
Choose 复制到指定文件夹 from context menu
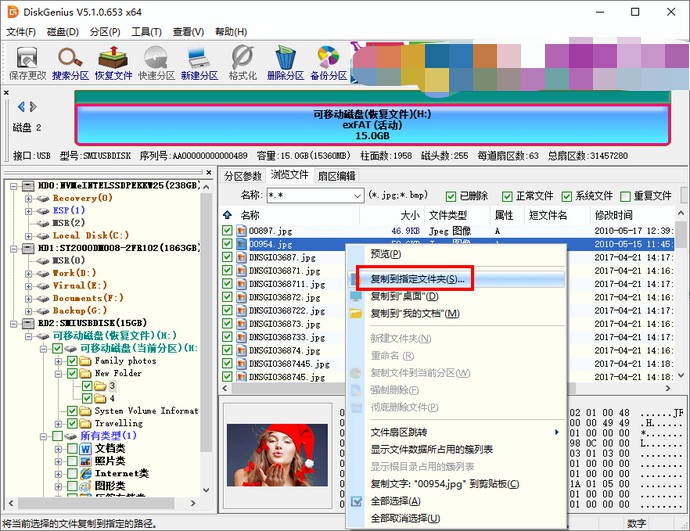pos(417,279)
